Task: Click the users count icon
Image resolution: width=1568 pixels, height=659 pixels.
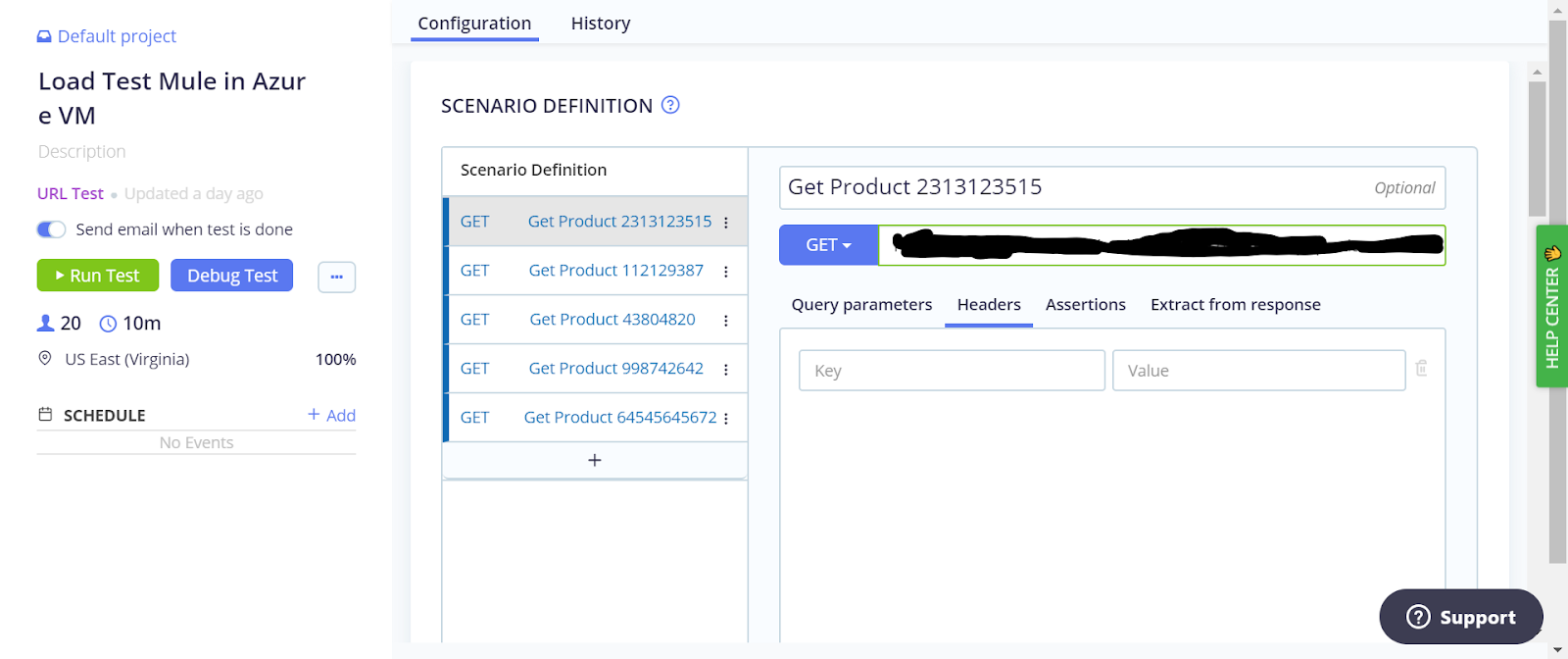Action: [x=45, y=323]
